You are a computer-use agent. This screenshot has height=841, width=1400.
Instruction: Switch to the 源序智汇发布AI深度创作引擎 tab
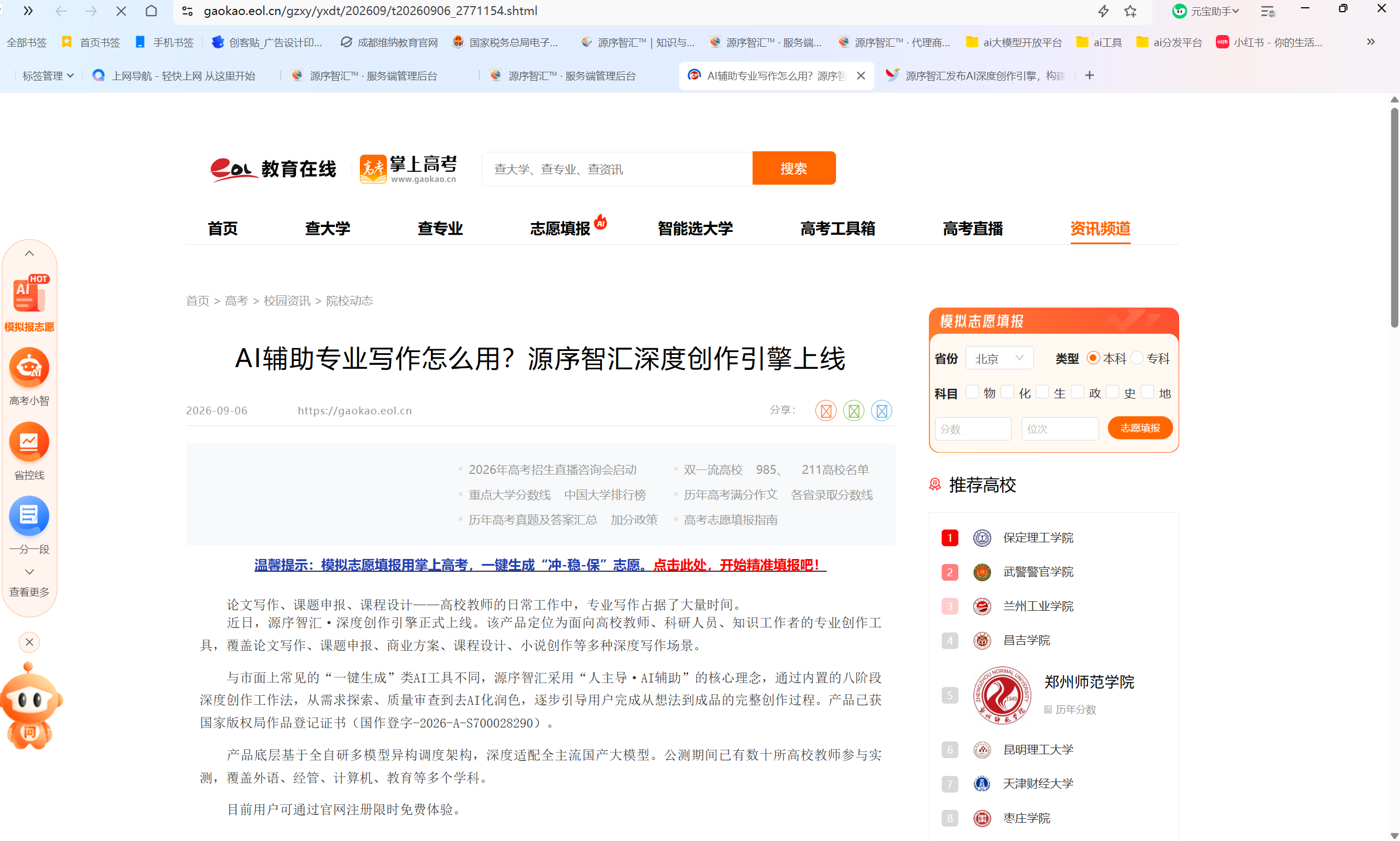tap(977, 76)
